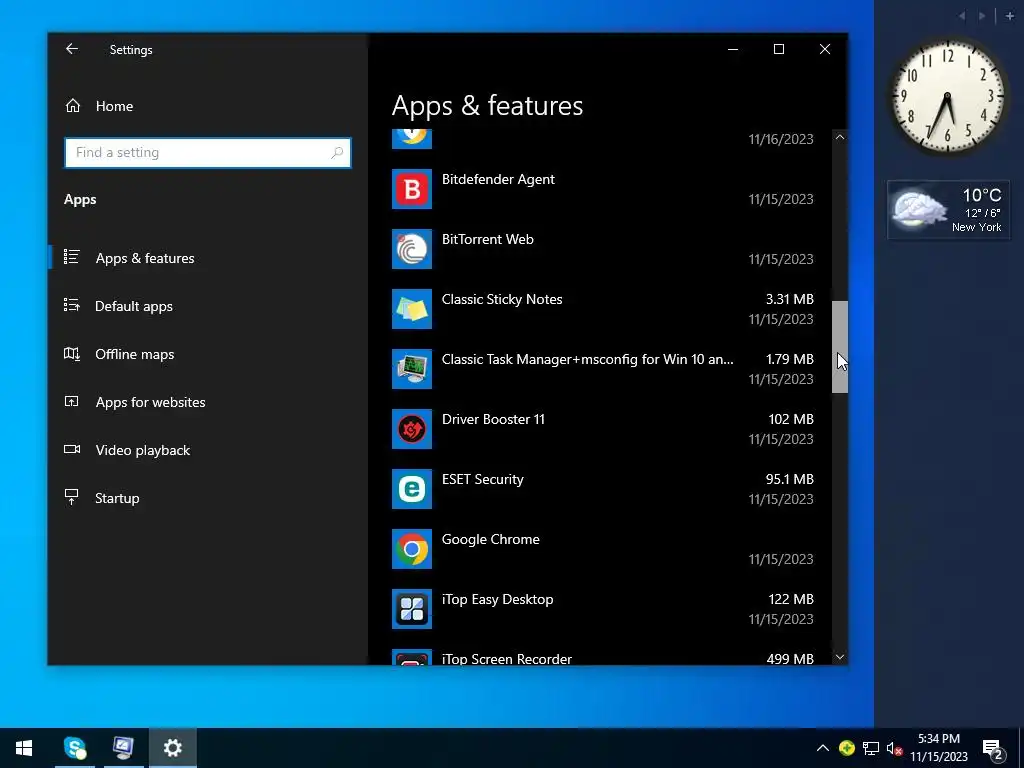1024x768 pixels.
Task: Click the 122 MB size value
Action: 791,600
